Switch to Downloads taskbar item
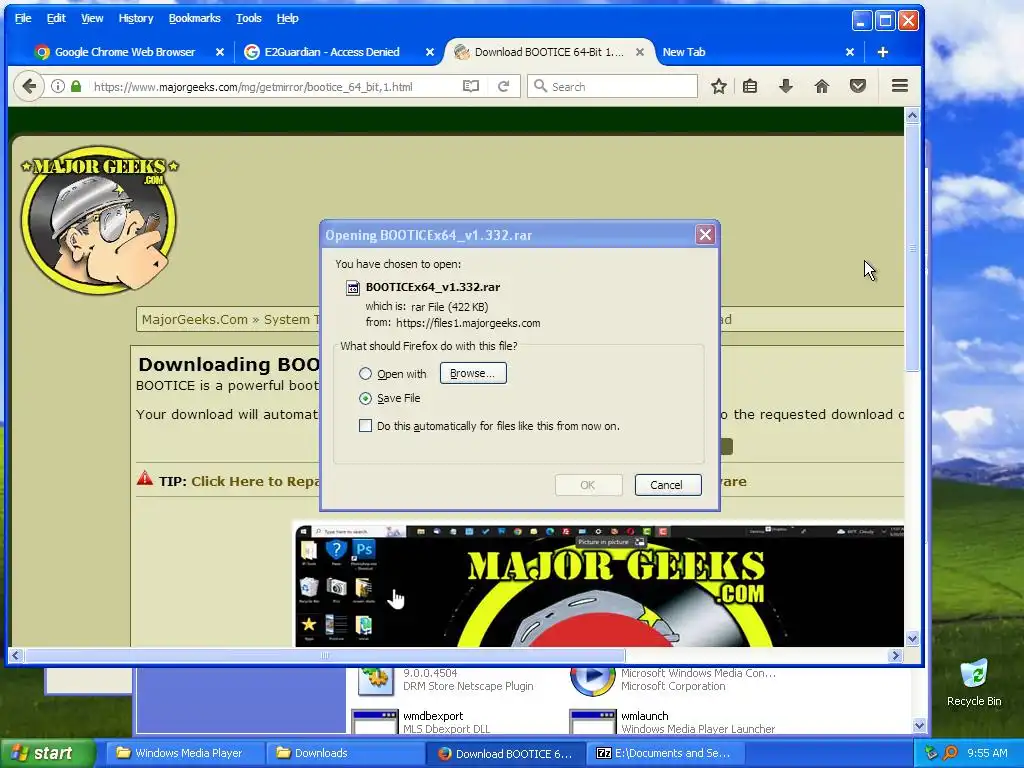 click(344, 754)
